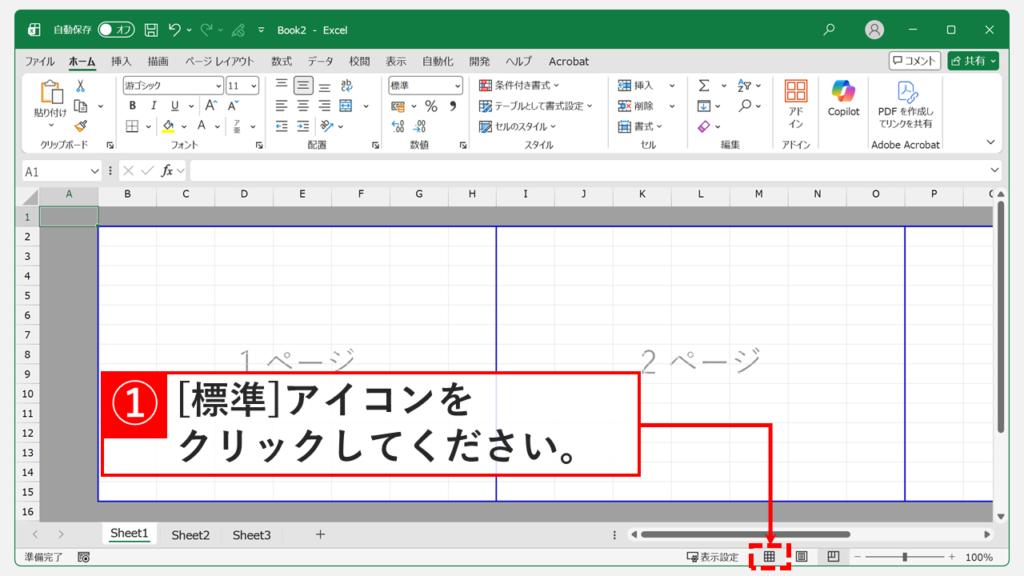
Task: Click the AutoSum Σ icon
Action: (x=706, y=86)
